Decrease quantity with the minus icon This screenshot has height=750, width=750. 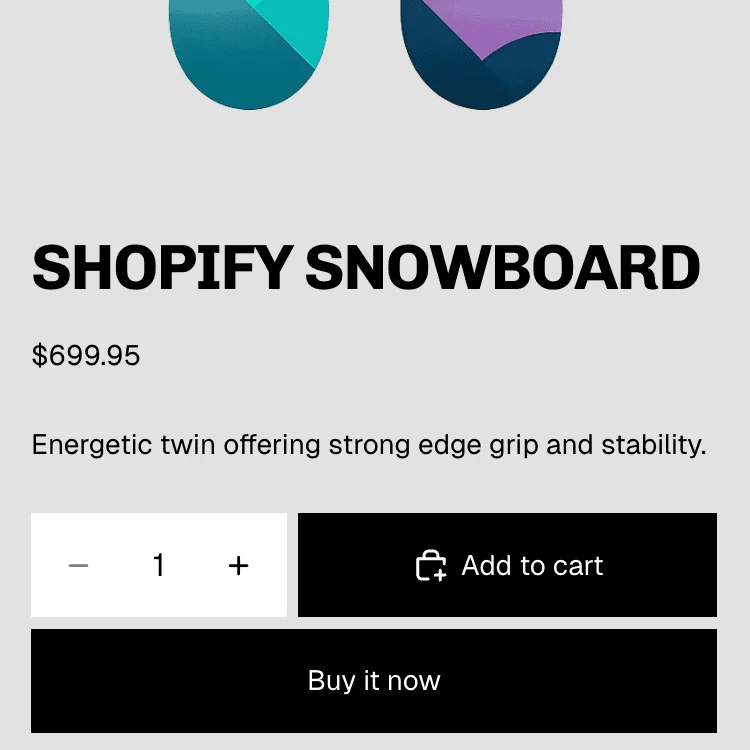point(79,566)
